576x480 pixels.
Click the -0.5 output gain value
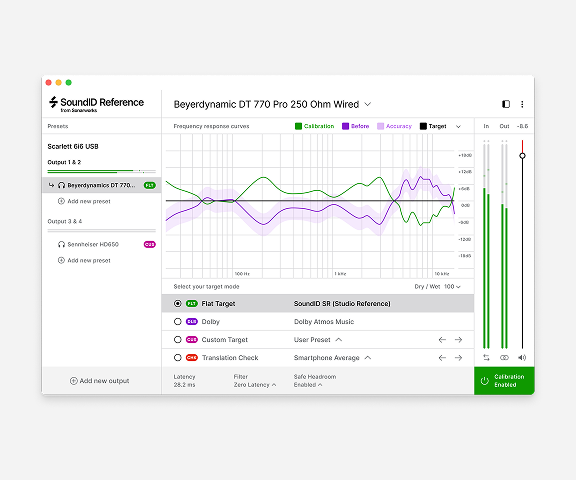[x=522, y=126]
